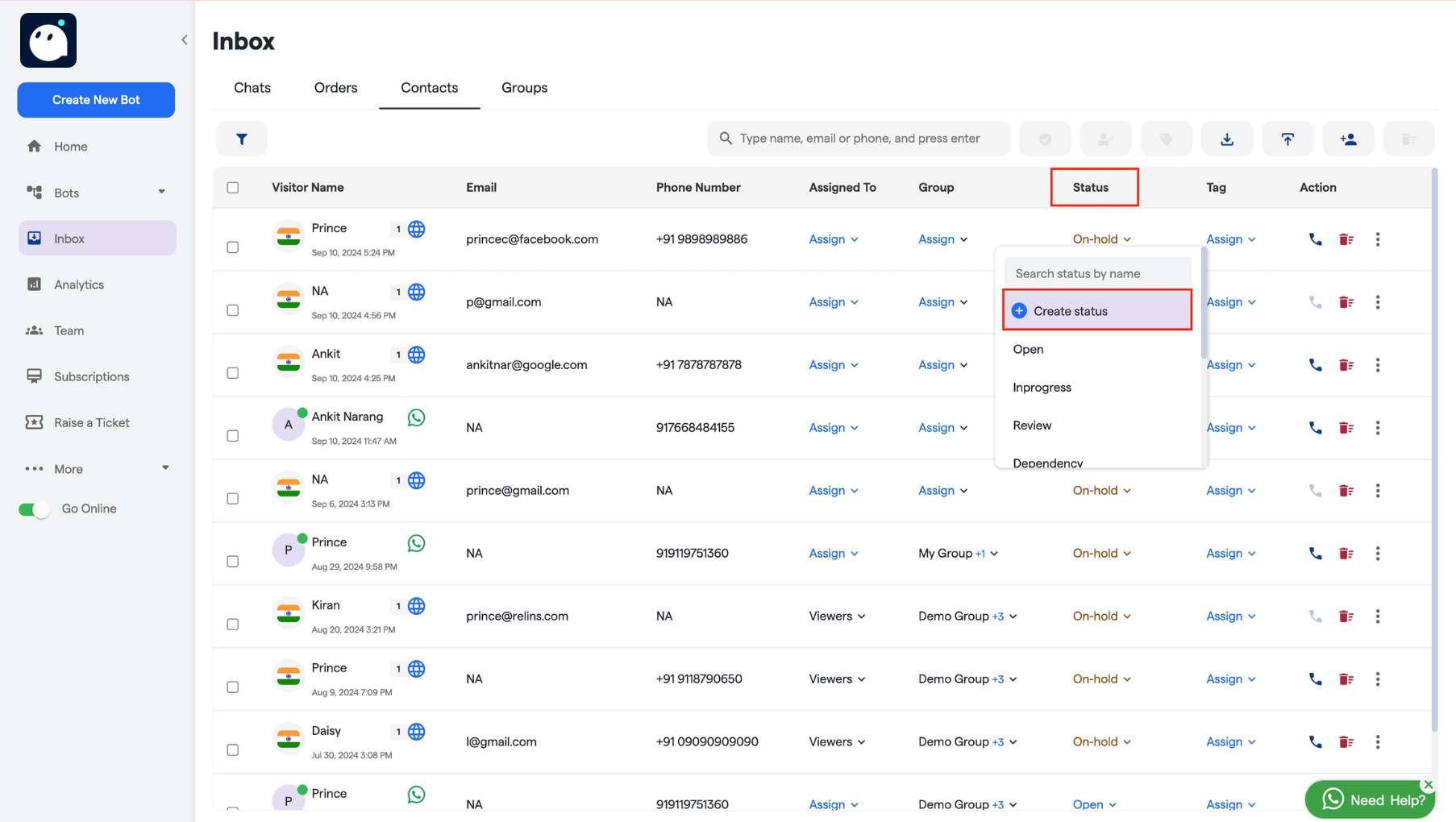Screen dimensions: 1456x822
Task: Tick the checkbox for Ankit Narang
Action: point(233,436)
